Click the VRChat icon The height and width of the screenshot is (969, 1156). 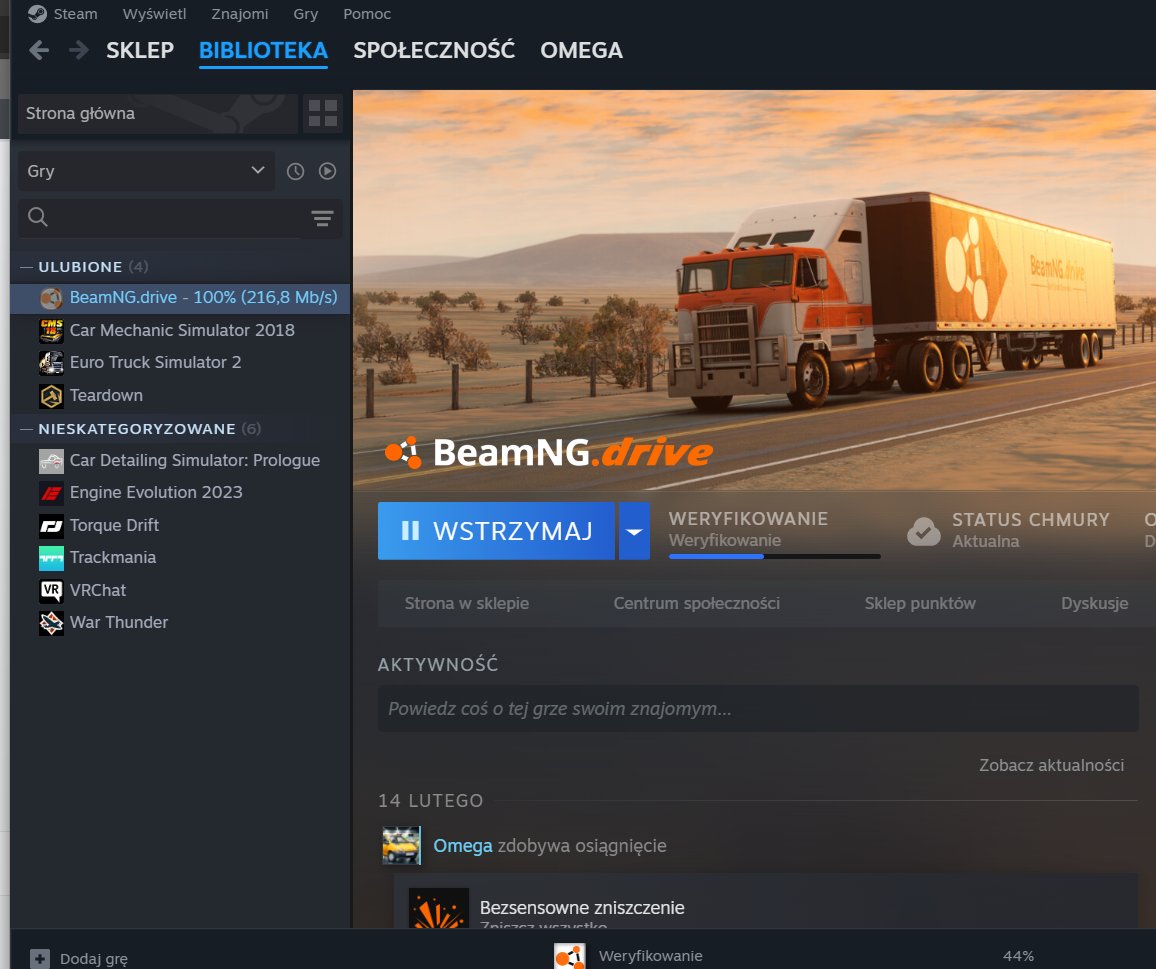click(51, 591)
